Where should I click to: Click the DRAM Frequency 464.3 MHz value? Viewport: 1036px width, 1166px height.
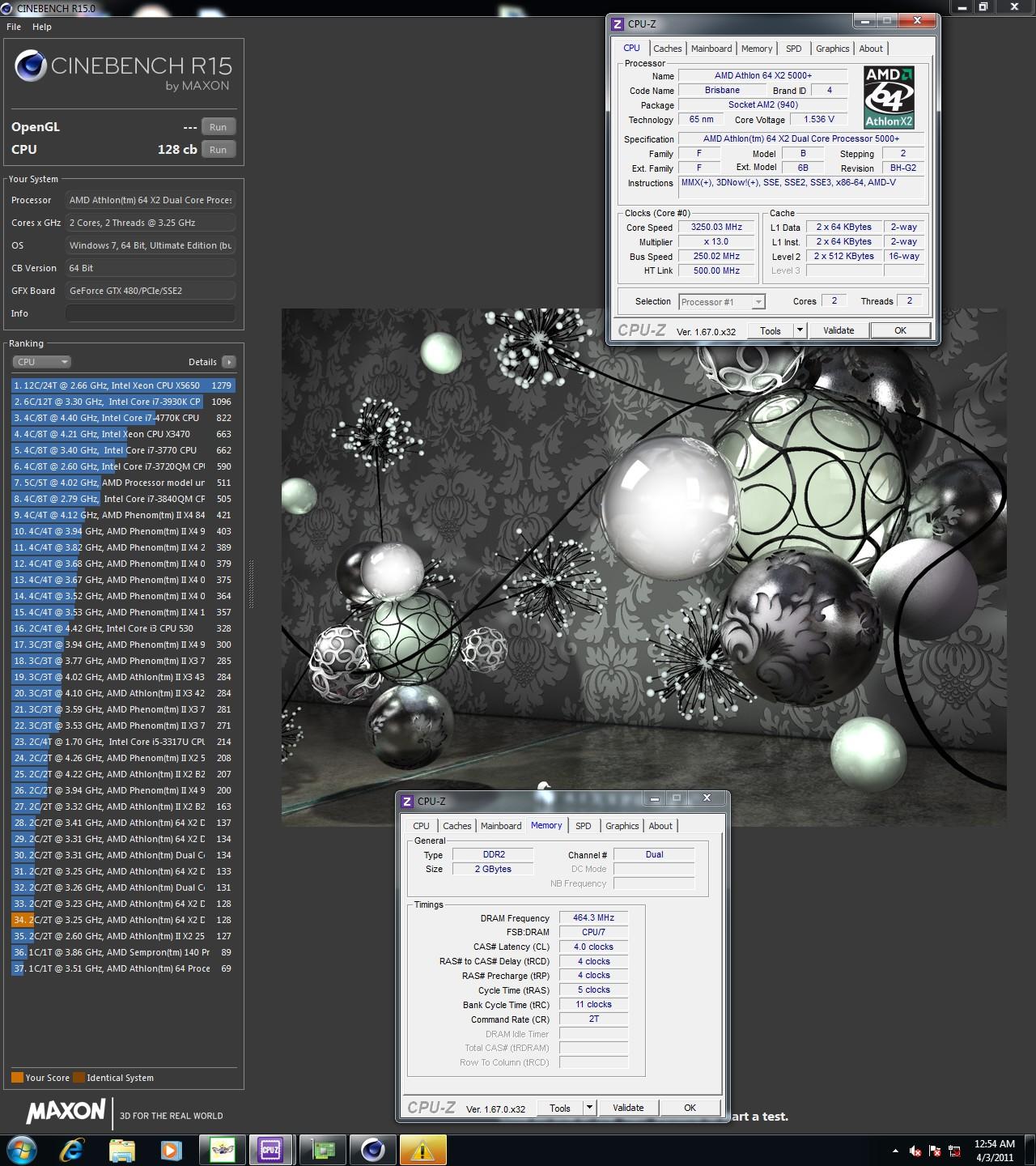tap(594, 918)
